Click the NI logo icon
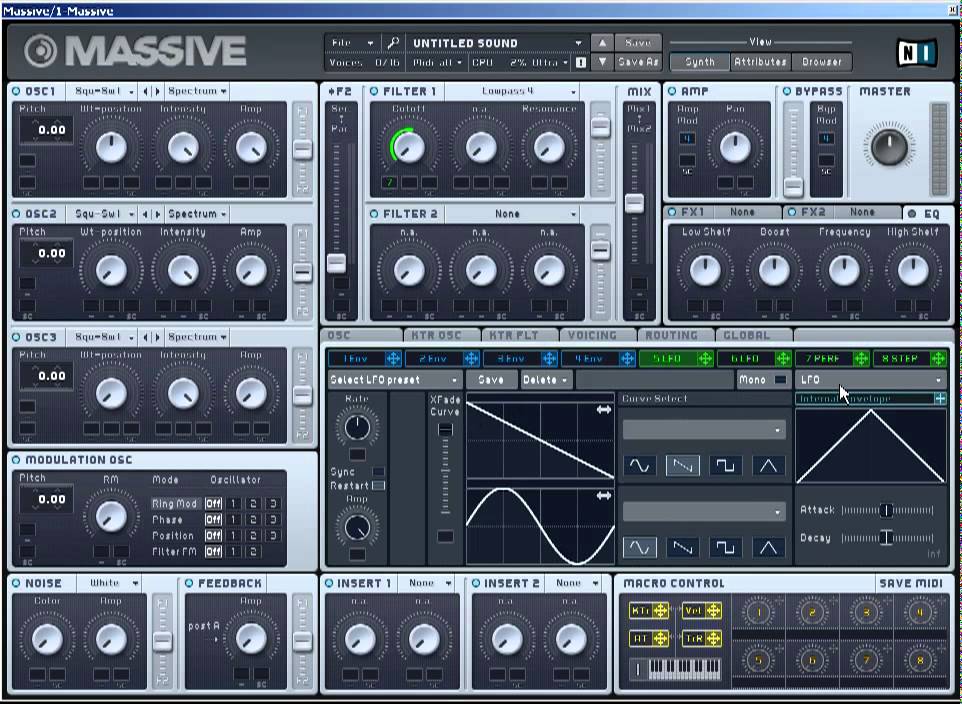 917,53
